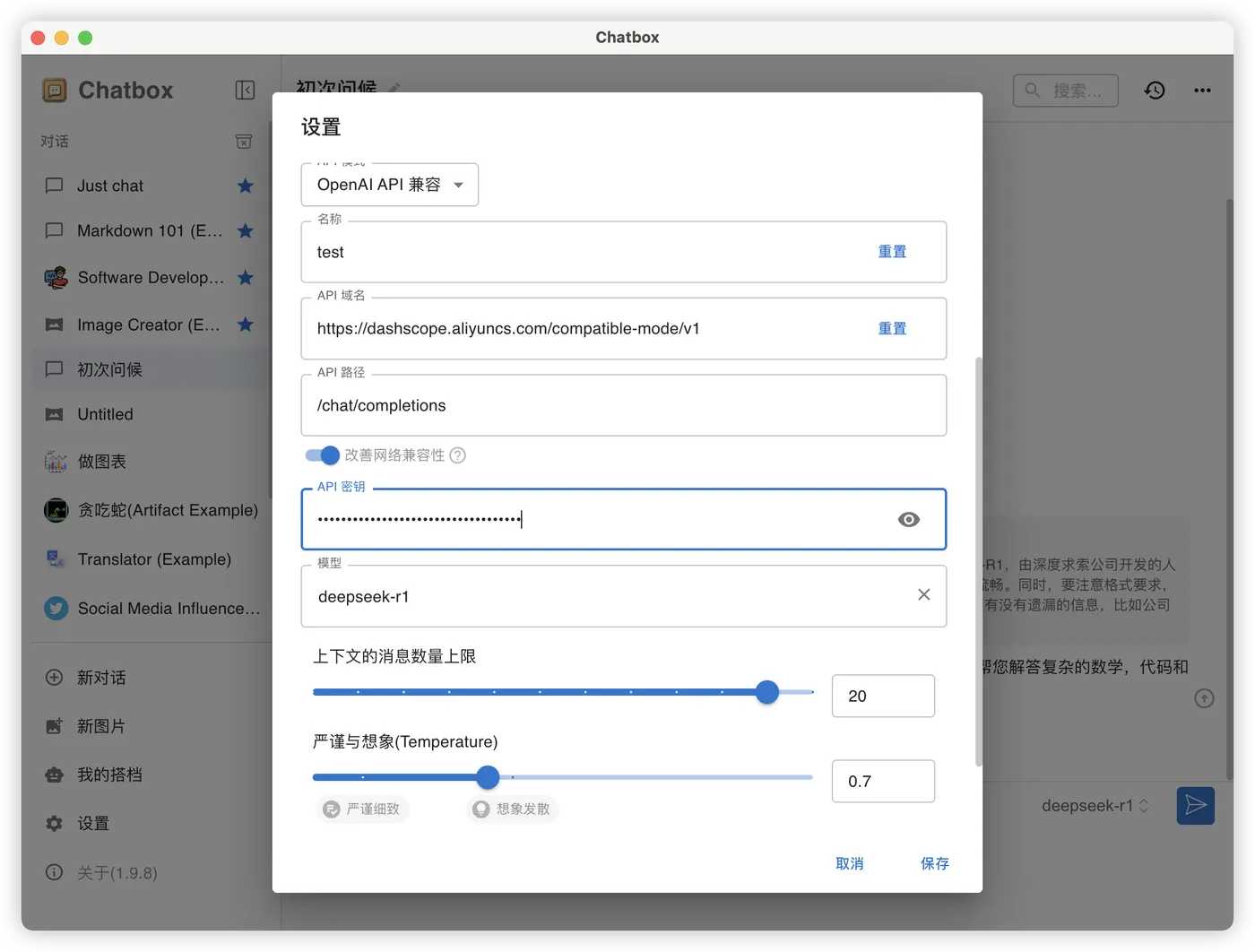This screenshot has width=1255, height=952.
Task: Click the star next to Markdown 101
Action: point(245,230)
